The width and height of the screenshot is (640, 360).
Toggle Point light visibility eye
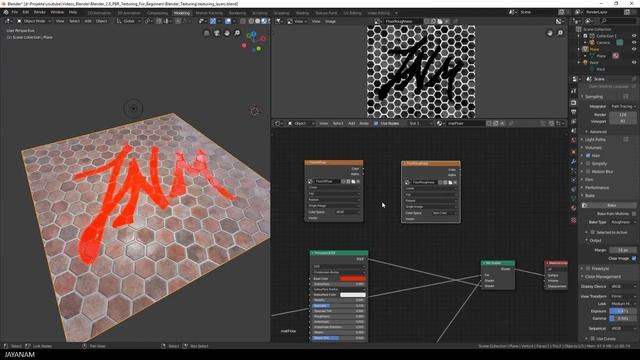point(634,62)
